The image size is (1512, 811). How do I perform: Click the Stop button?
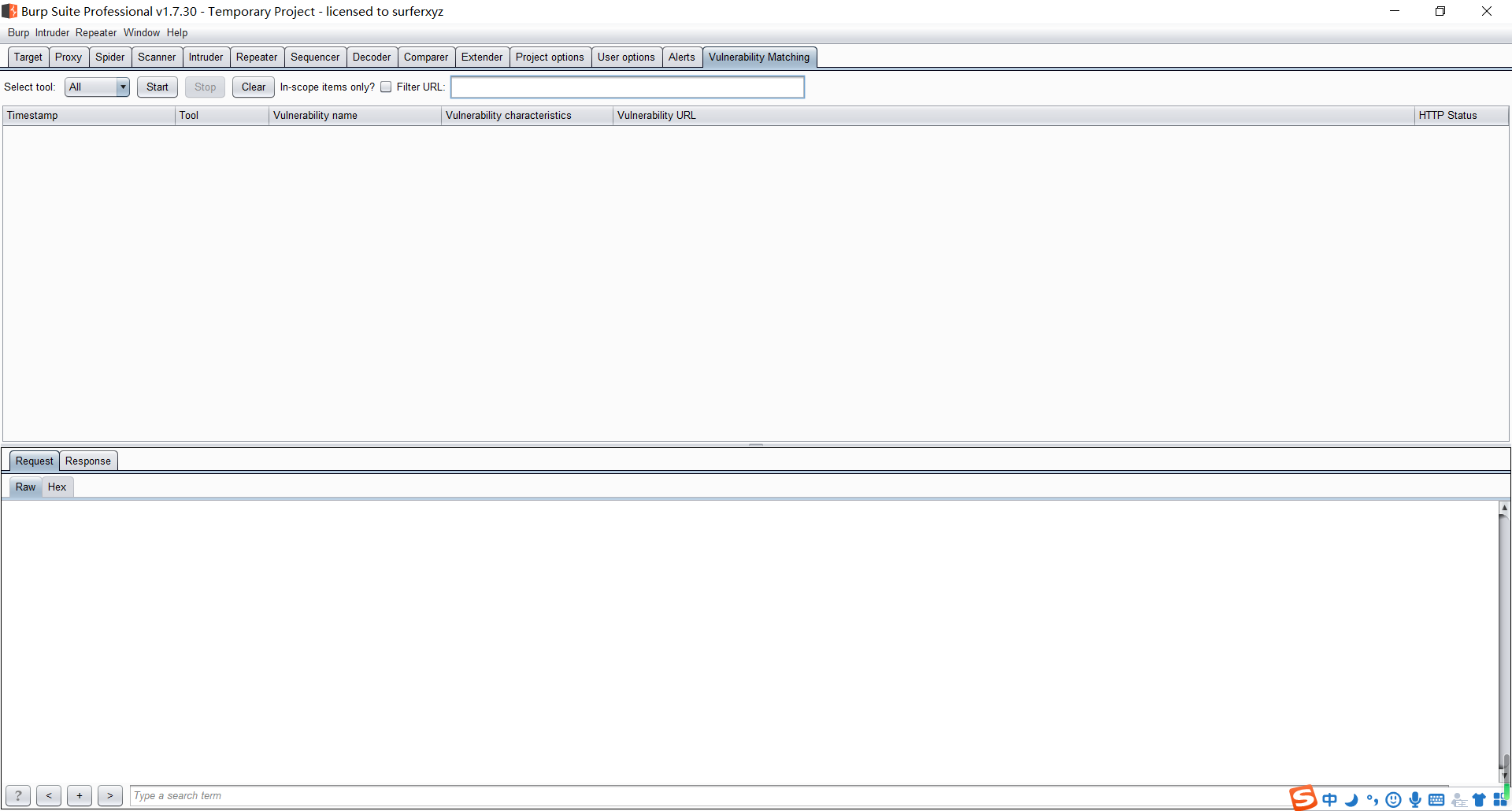coord(206,87)
